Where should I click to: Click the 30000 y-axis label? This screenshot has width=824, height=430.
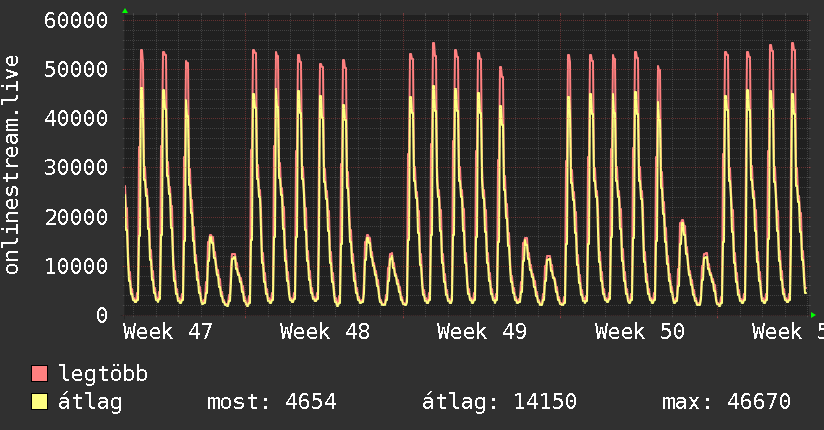click(x=76, y=168)
